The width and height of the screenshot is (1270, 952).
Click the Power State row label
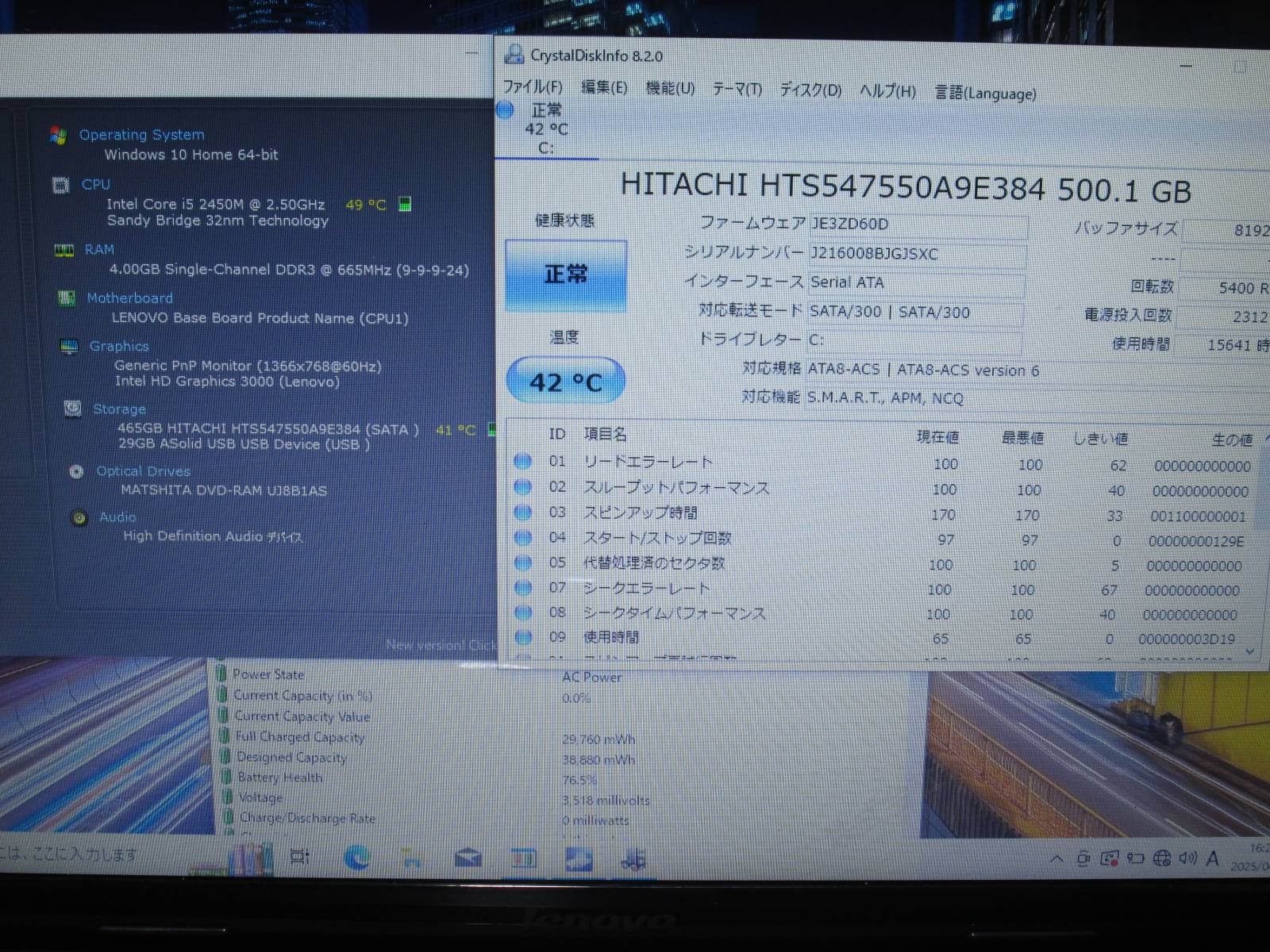point(268,675)
